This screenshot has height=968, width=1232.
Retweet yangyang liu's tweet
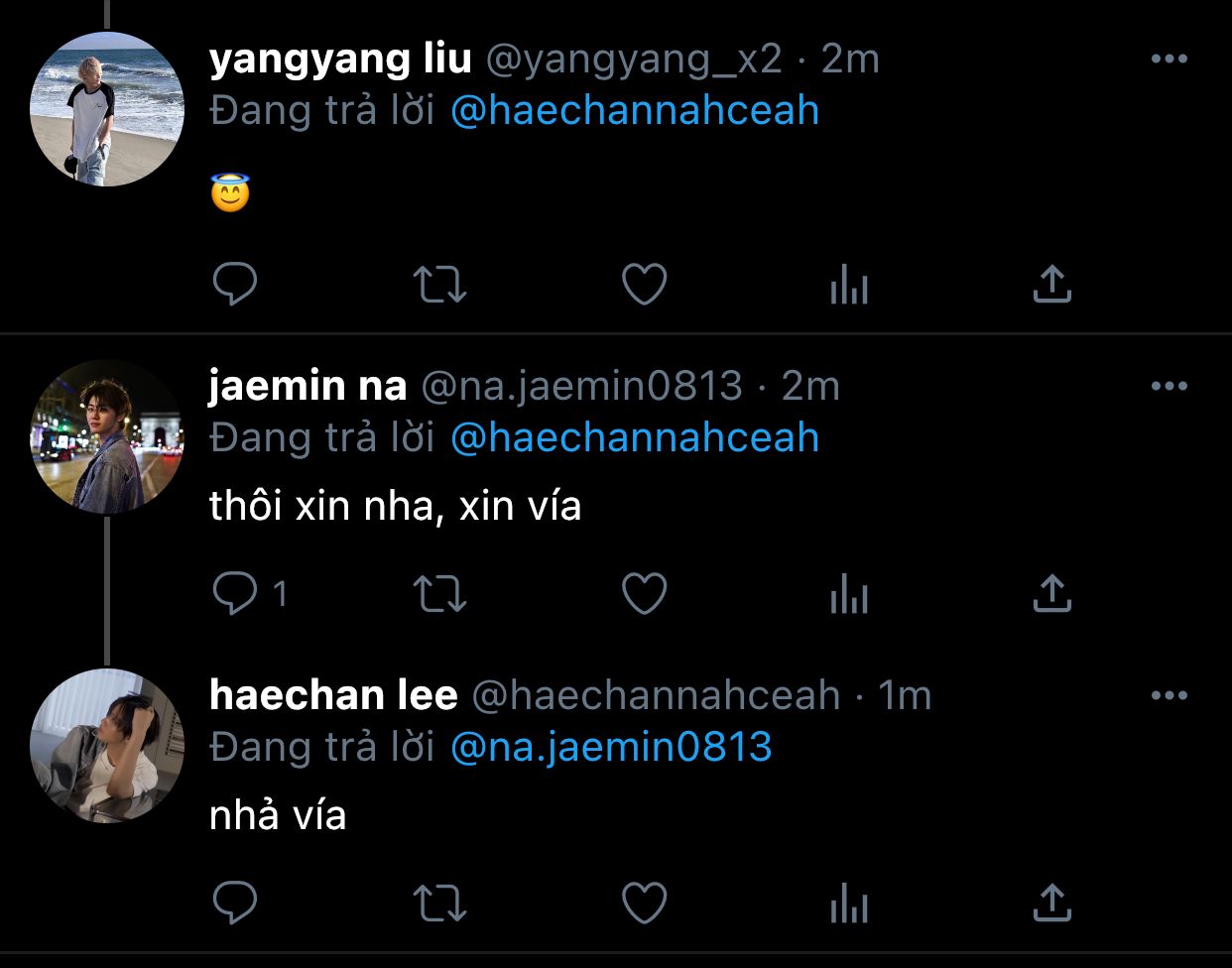(x=439, y=285)
